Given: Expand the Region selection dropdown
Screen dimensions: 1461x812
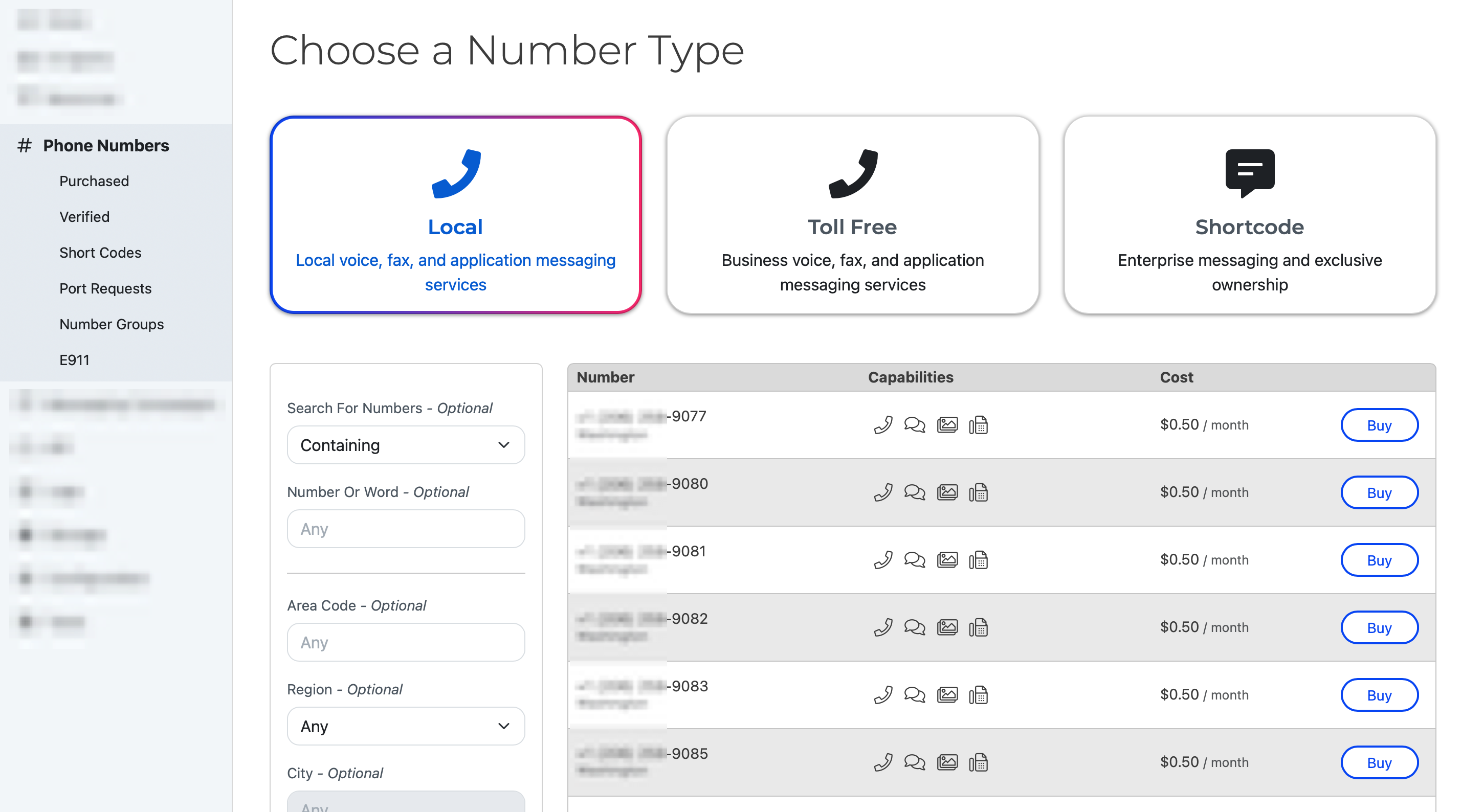Looking at the screenshot, I should [404, 726].
